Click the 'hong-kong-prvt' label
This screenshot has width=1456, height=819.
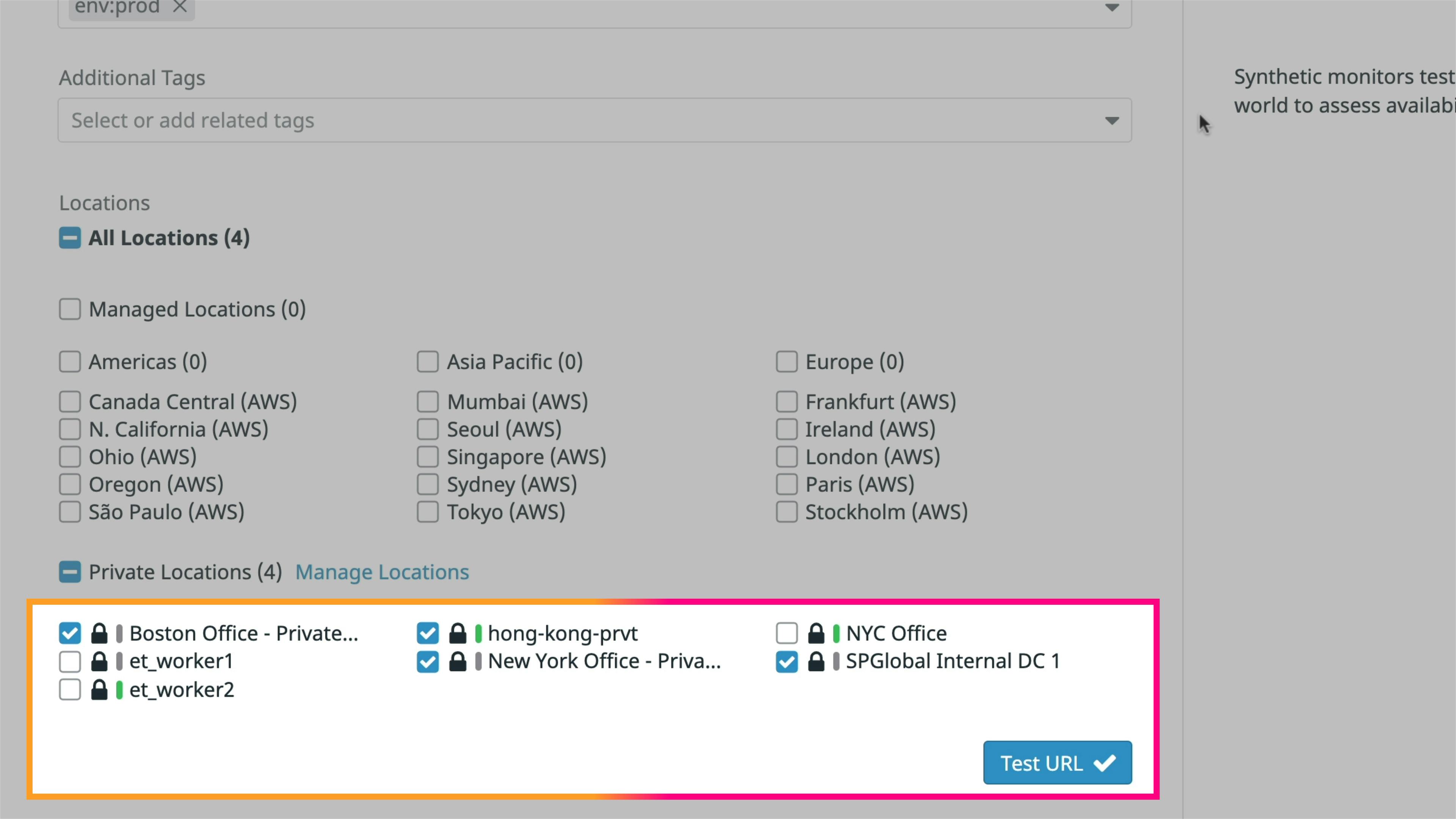tap(563, 634)
